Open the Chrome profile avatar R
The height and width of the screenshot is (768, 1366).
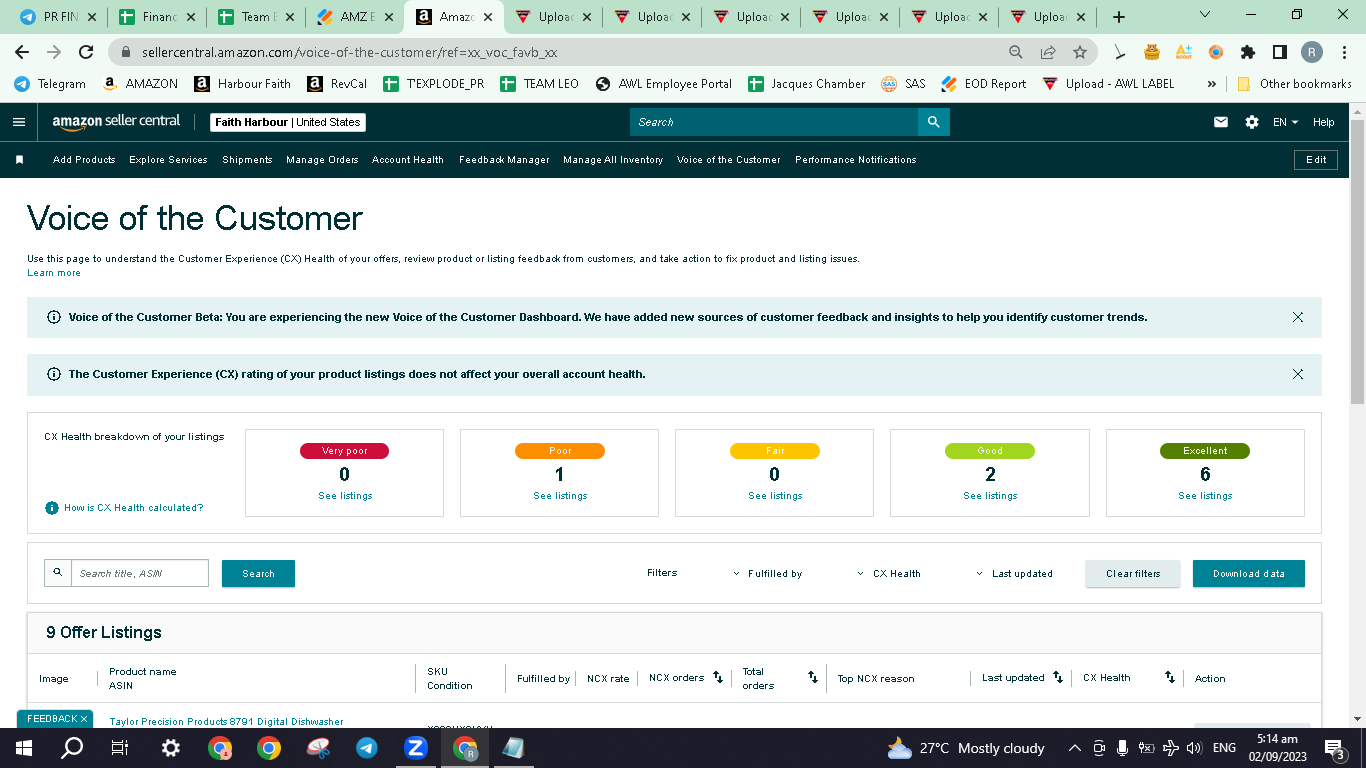[1312, 52]
